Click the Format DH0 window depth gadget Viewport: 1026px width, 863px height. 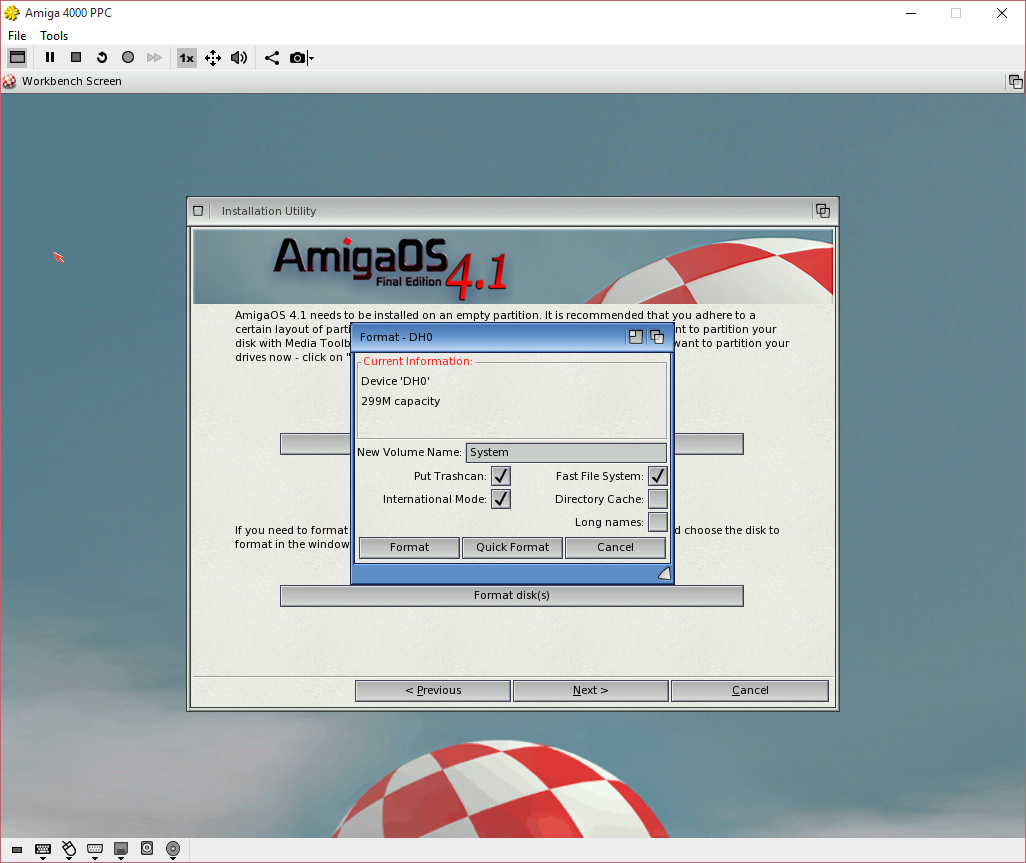(657, 337)
